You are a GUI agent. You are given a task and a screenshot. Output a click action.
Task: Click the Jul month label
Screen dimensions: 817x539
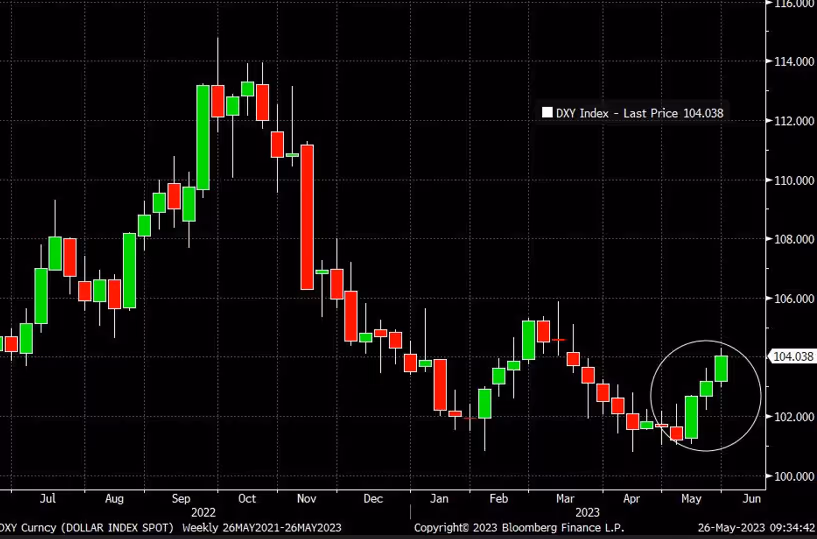tap(47, 498)
